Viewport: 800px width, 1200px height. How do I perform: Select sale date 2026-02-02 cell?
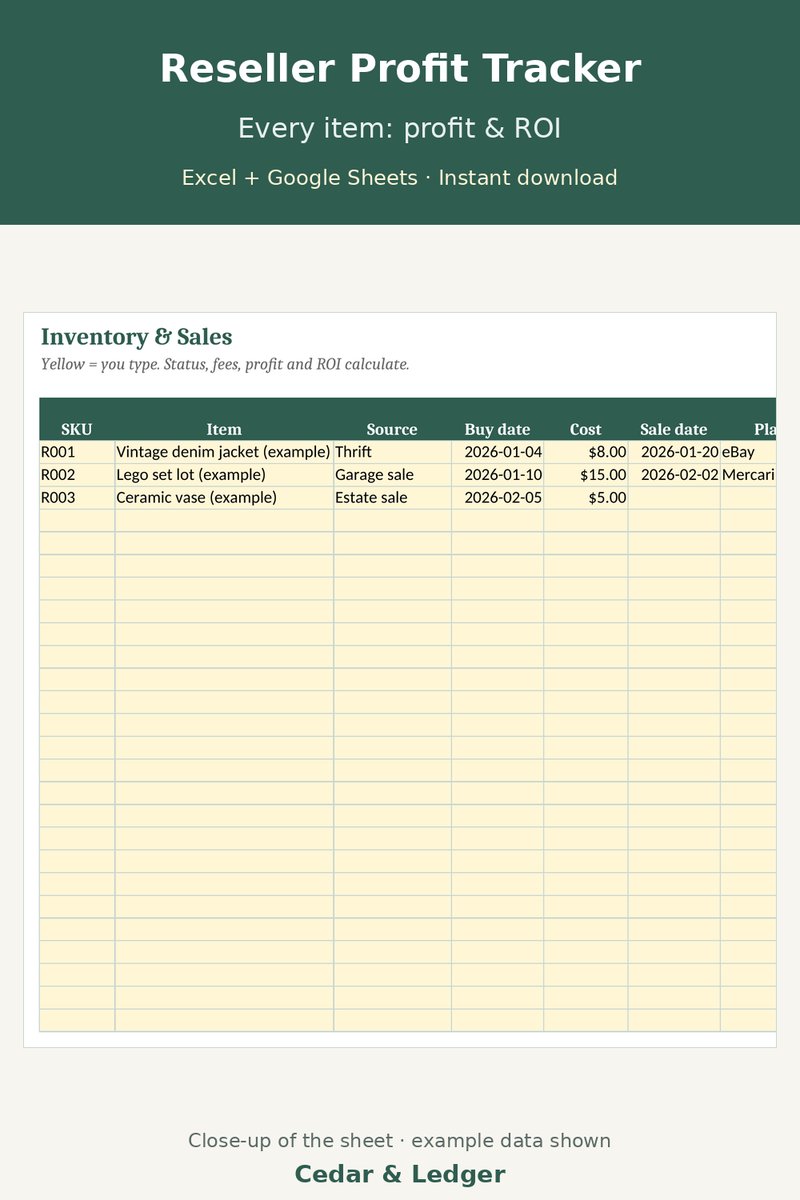pos(674,475)
